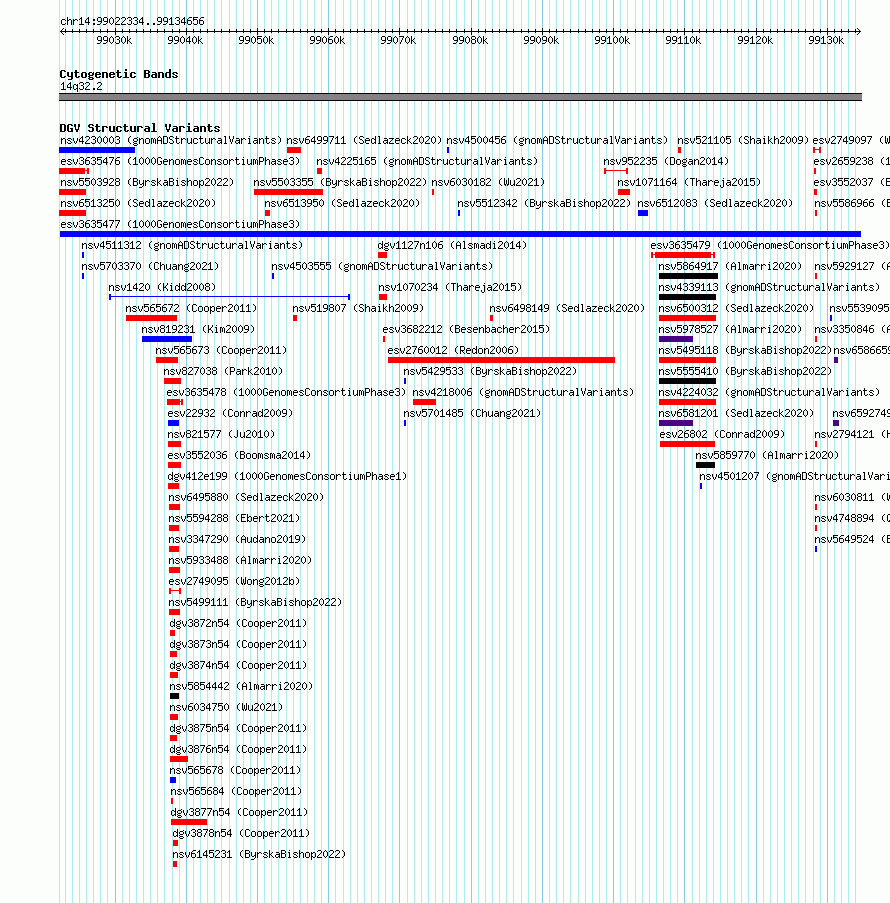Open the nsv952235 (Dogan2014) variant
The width and height of the screenshot is (890, 903).
tap(666, 161)
